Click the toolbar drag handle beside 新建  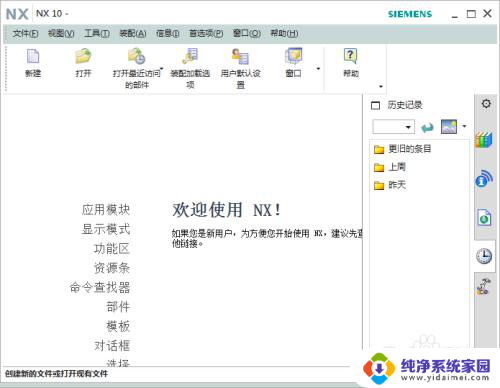6,69
